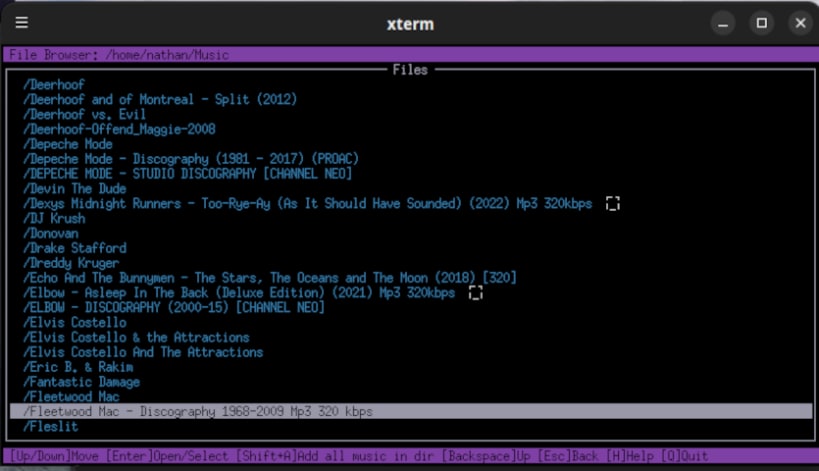Select the /Fleetwood Mac folder
The image size is (819, 471).
click(71, 397)
